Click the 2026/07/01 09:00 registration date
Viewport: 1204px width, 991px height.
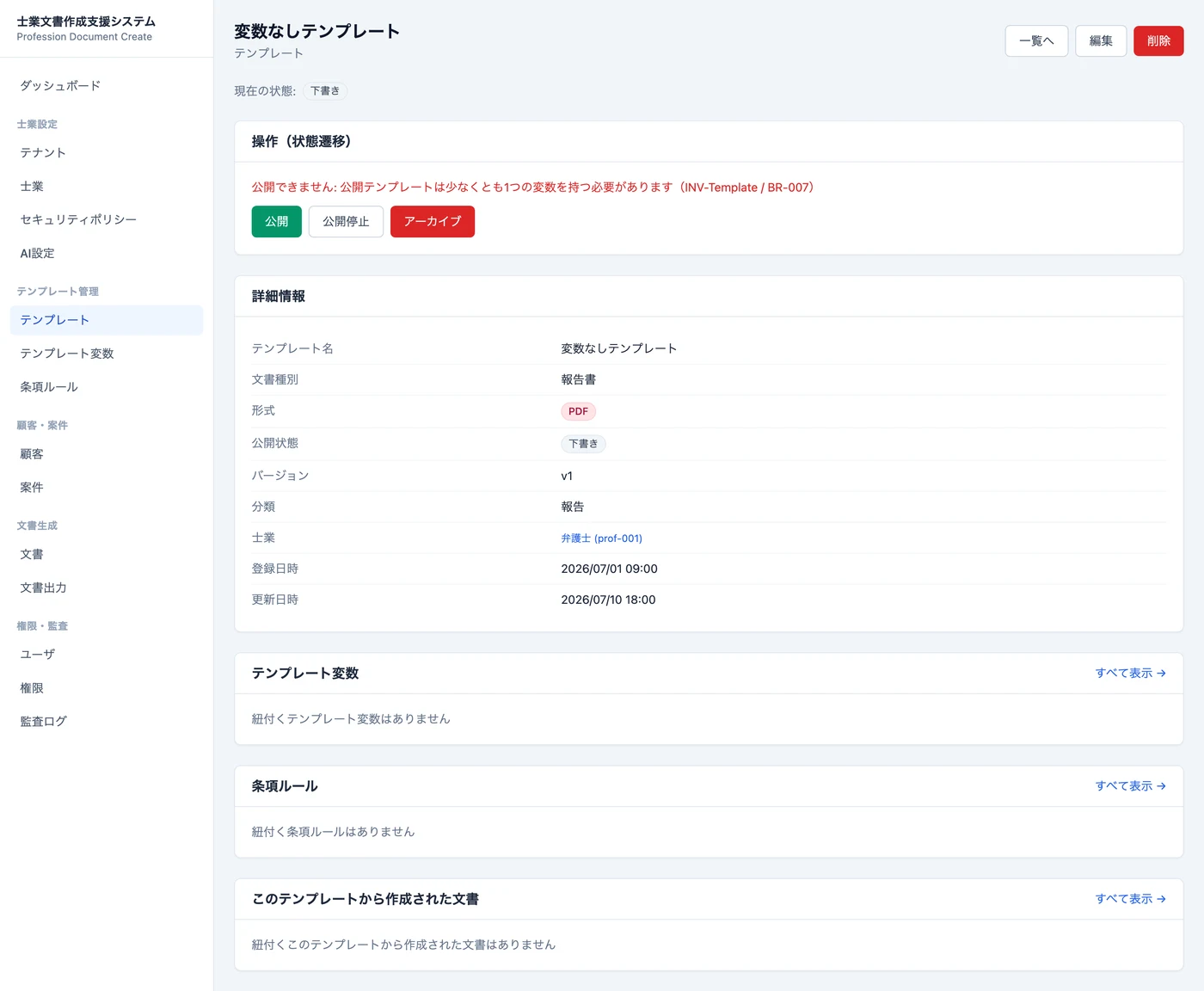610,569
